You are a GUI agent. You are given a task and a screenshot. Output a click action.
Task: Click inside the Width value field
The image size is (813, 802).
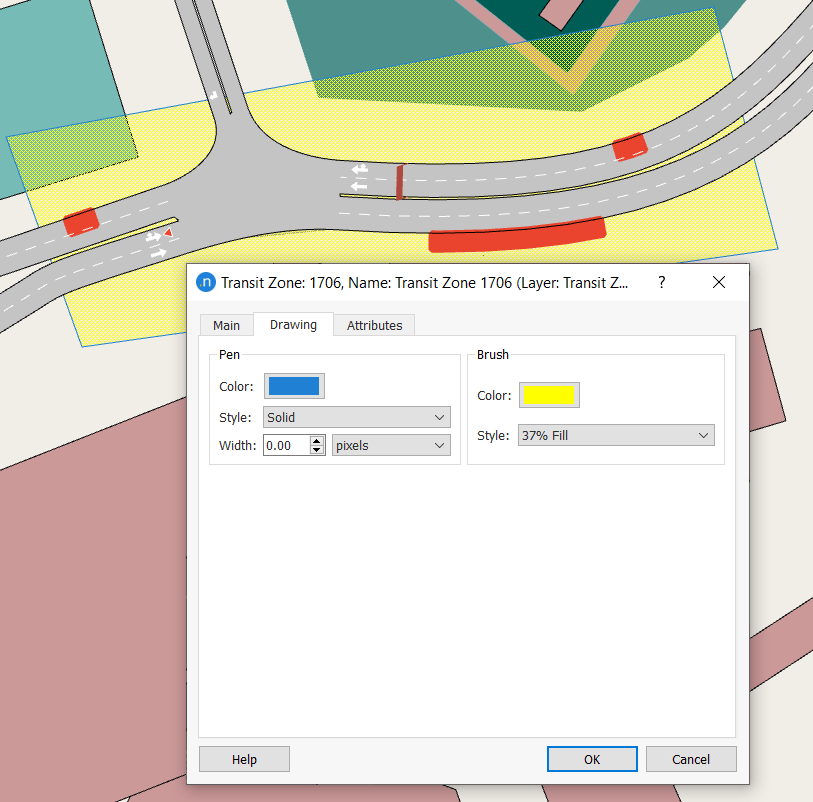point(285,445)
